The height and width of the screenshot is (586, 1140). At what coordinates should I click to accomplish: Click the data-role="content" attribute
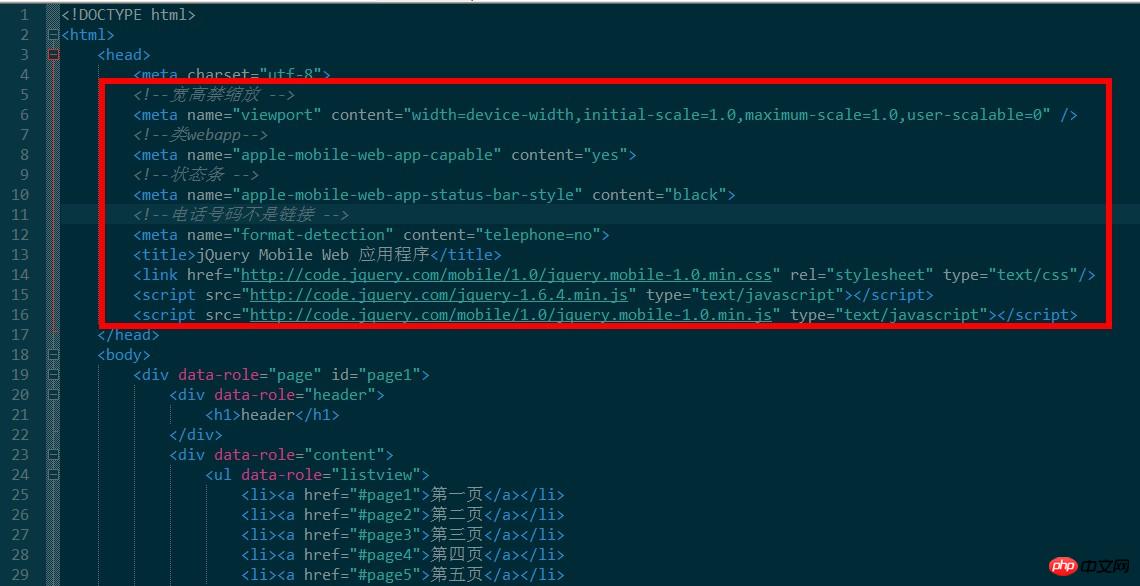coord(300,455)
